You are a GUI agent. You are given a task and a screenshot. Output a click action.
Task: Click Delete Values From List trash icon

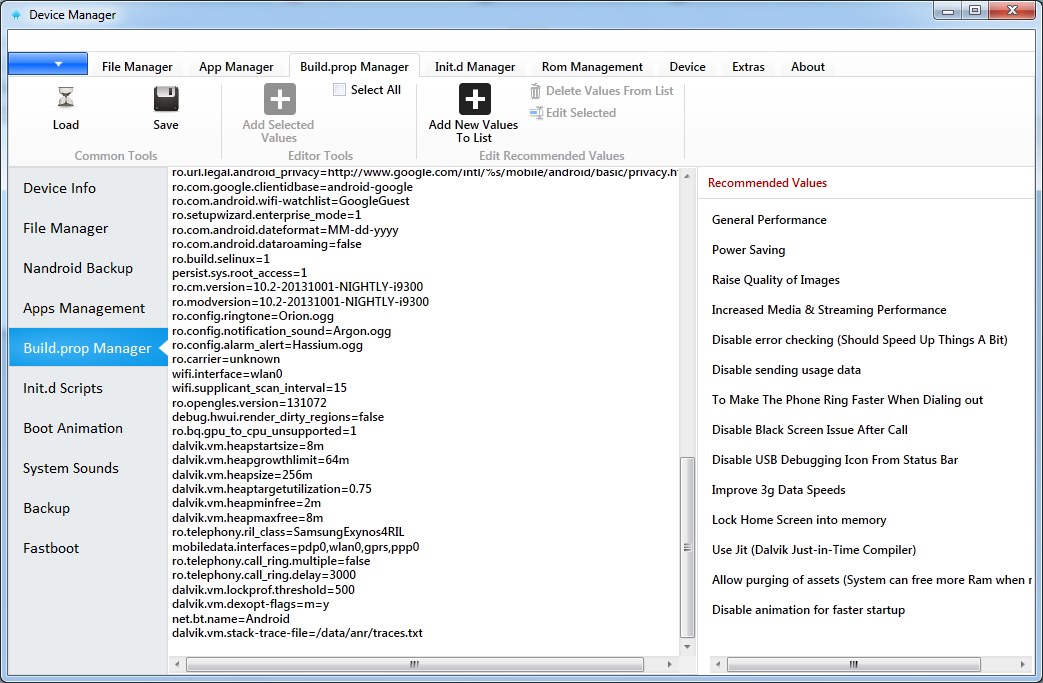(536, 91)
